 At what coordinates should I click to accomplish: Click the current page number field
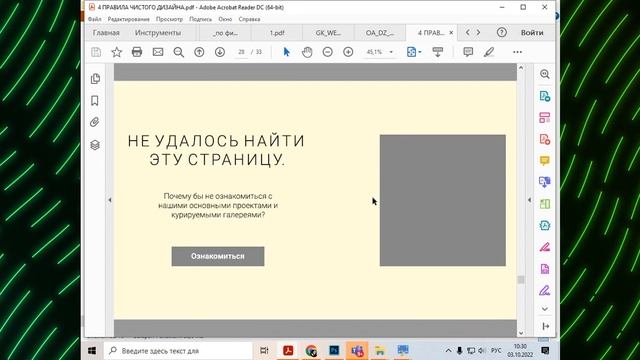tap(241, 52)
